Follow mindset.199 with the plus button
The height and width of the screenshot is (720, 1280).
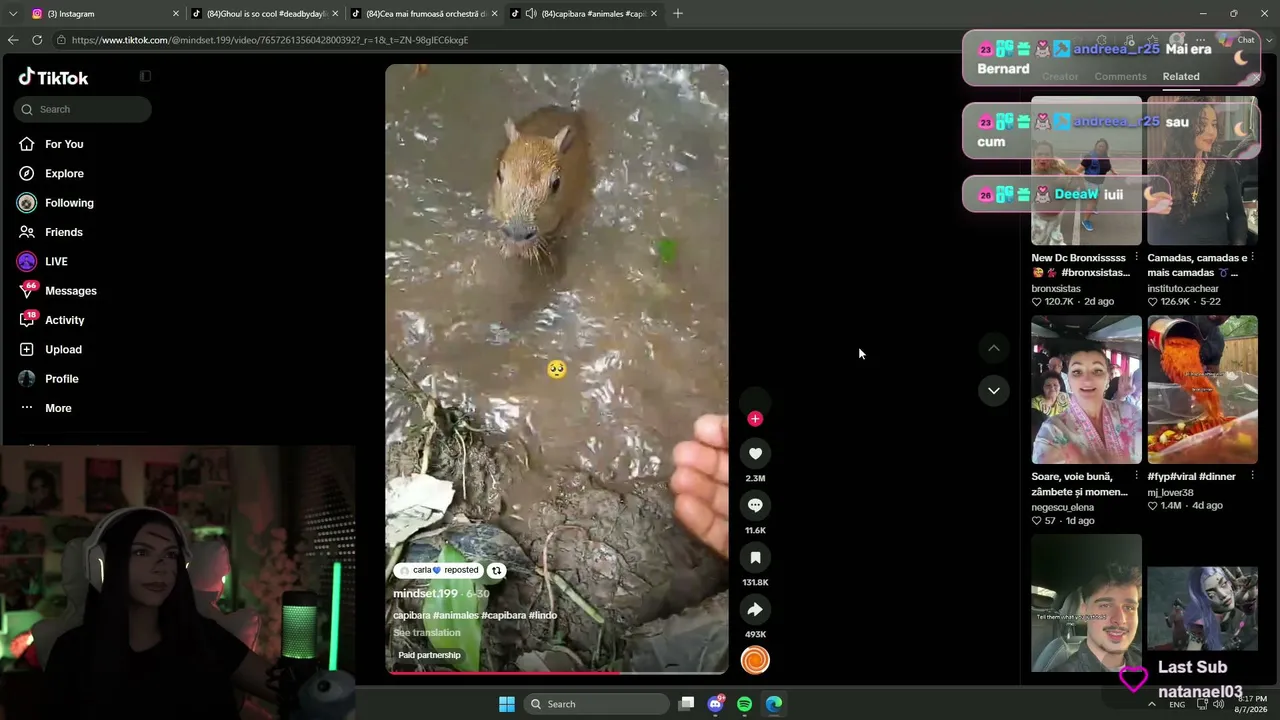755,419
